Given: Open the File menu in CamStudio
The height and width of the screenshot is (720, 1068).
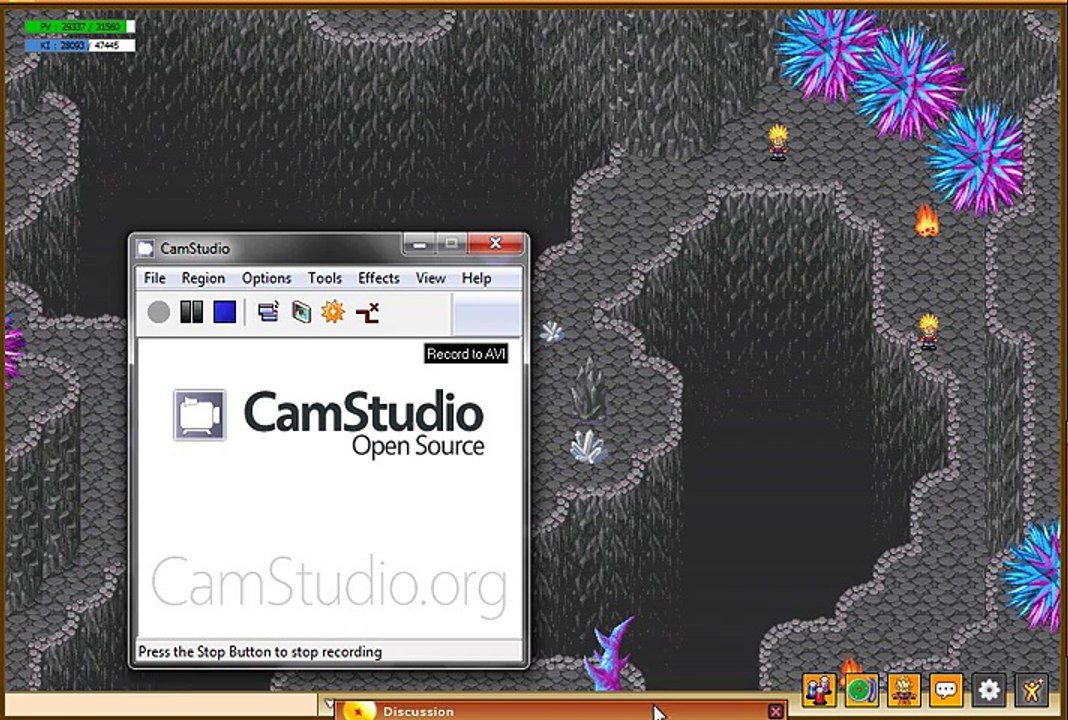Looking at the screenshot, I should click(x=155, y=278).
